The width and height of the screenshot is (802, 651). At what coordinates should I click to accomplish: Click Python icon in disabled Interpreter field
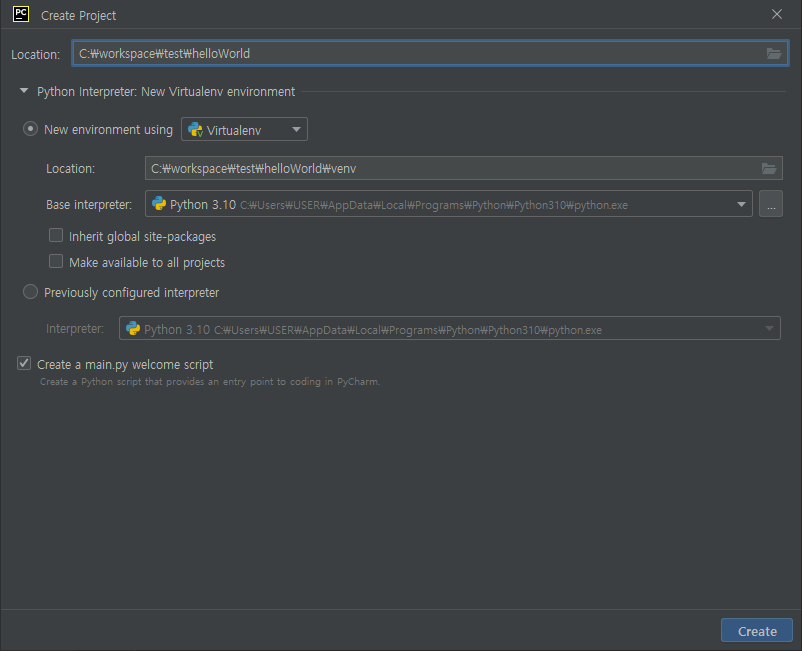[x=133, y=328]
